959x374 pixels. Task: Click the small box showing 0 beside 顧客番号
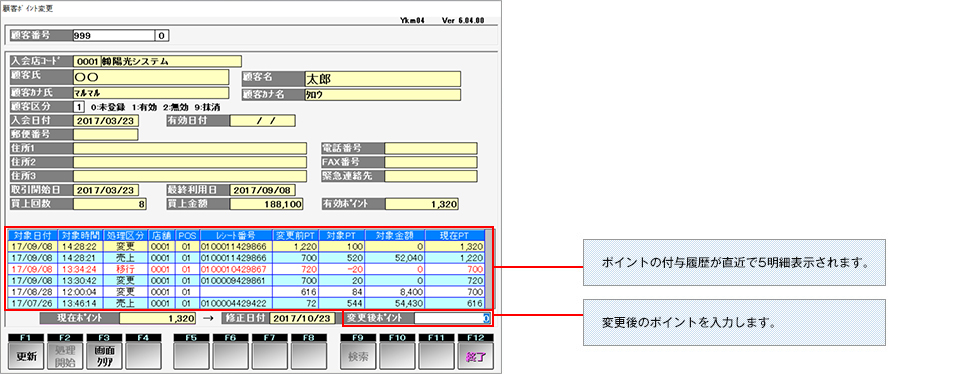point(162,35)
